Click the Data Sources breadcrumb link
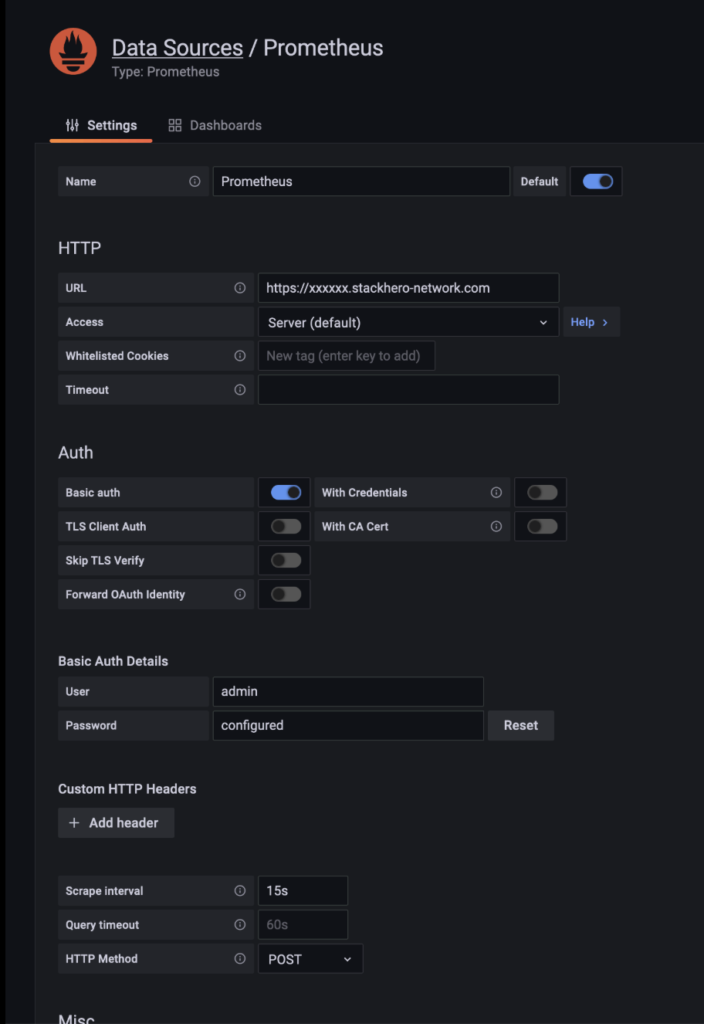 click(177, 48)
